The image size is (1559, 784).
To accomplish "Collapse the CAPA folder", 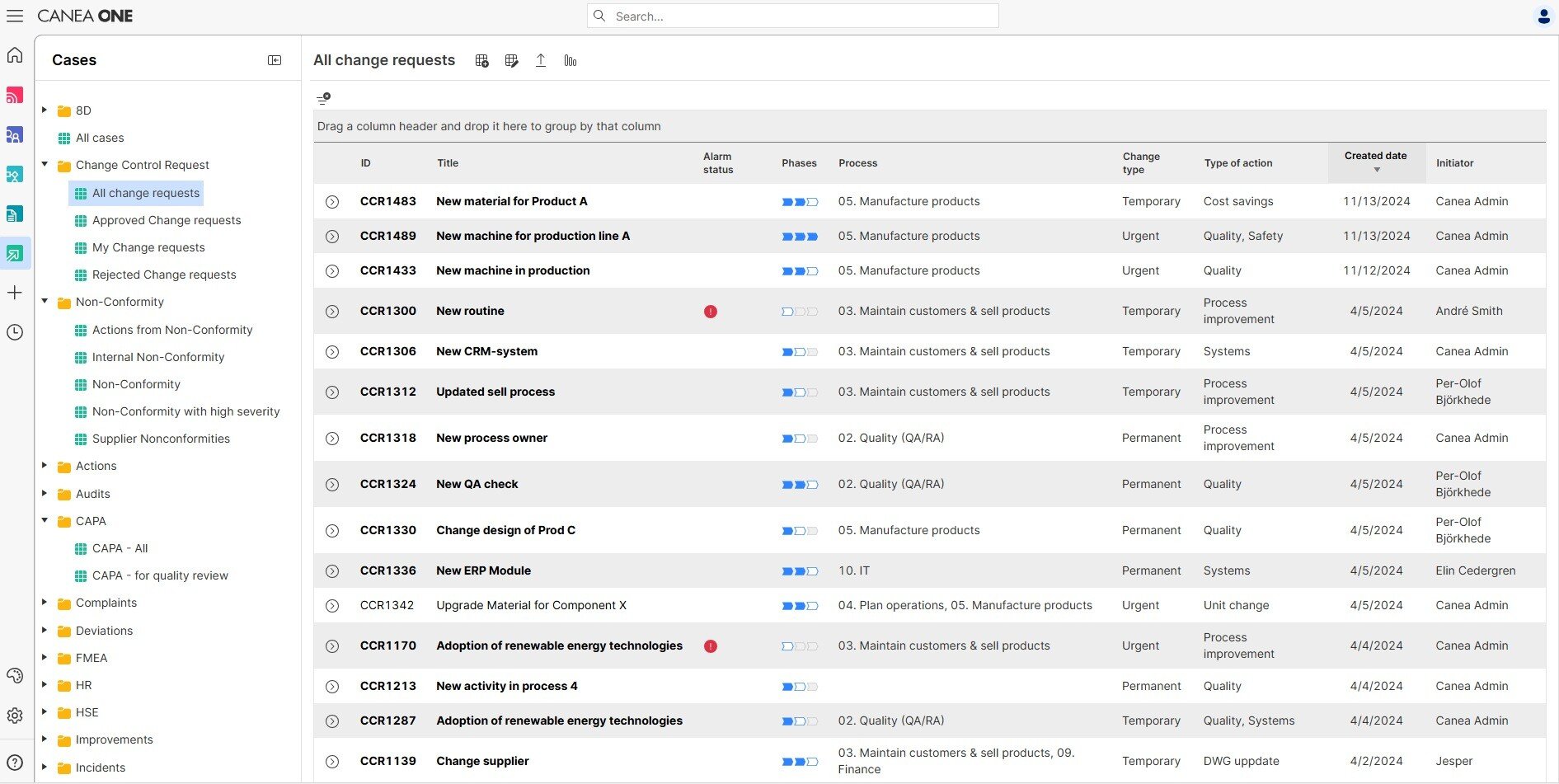I will tap(45, 520).
